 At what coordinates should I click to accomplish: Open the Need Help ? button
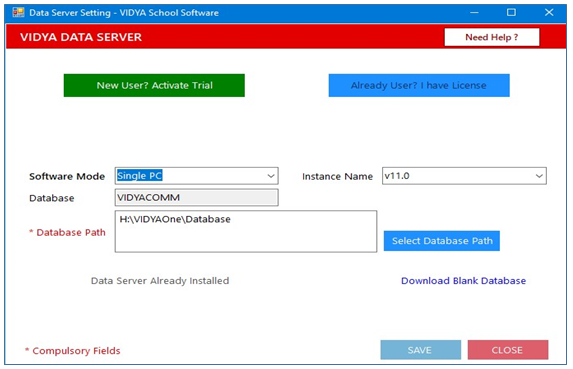(492, 37)
